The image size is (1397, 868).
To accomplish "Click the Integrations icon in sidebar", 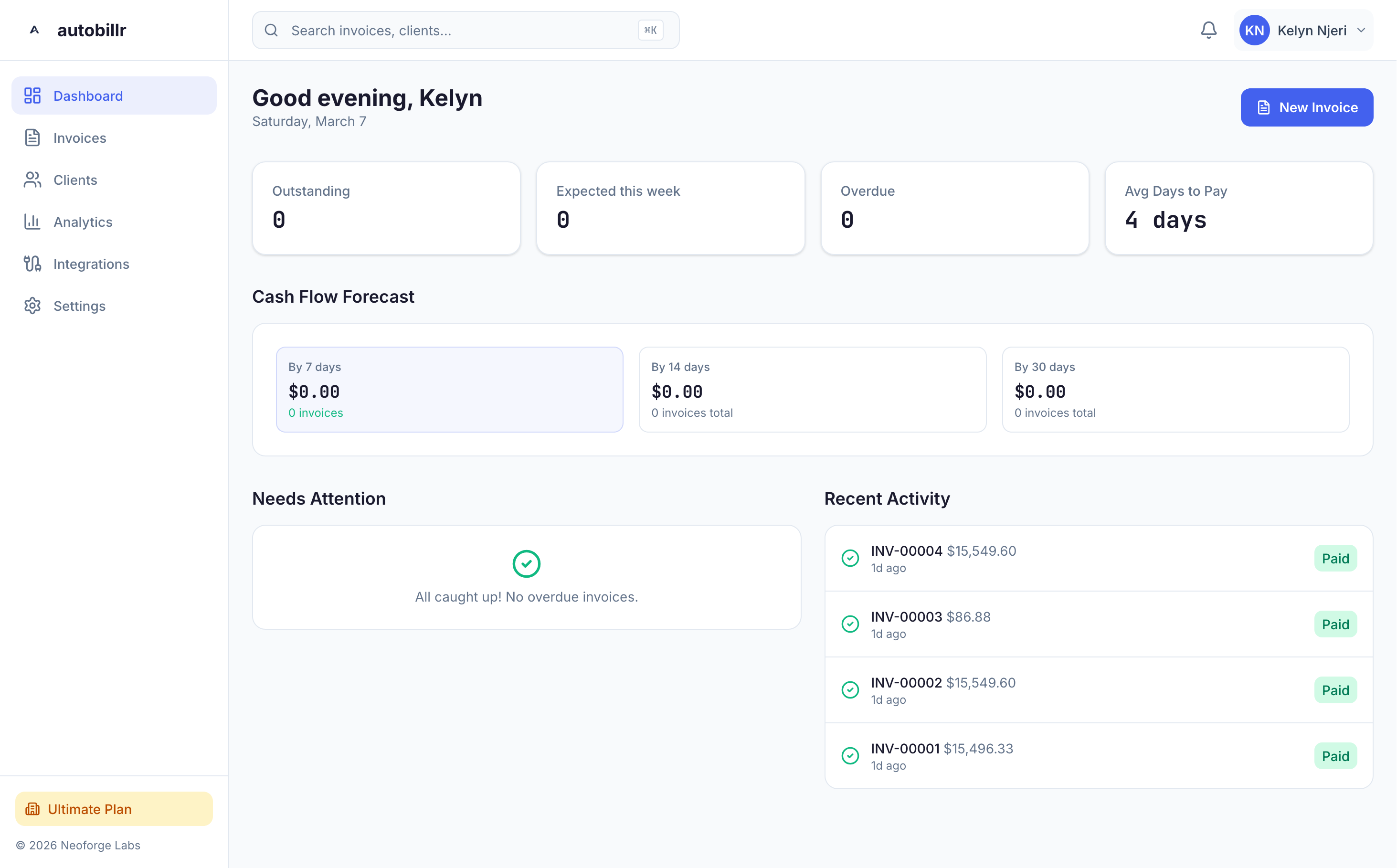I will 32,264.
